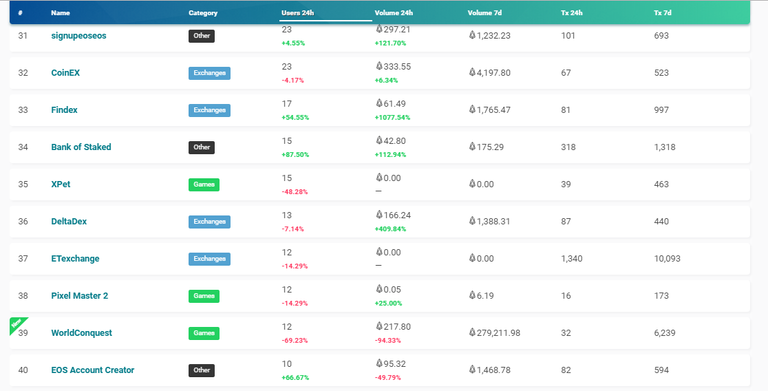The width and height of the screenshot is (768, 391).
Task: Click EOS icon beside 95.32 volume
Action: click(379, 364)
